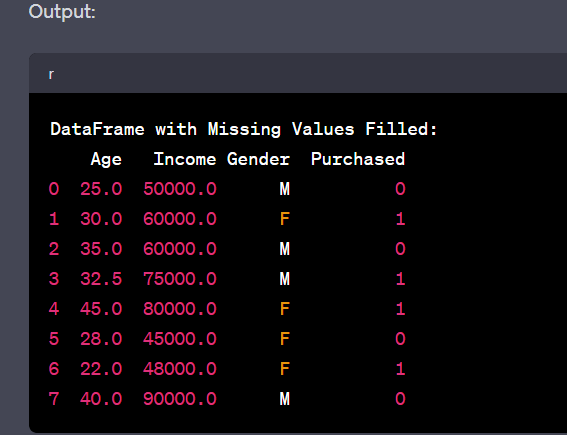This screenshot has width=567, height=435.
Task: Click the "Income" column header
Action: click(185, 159)
